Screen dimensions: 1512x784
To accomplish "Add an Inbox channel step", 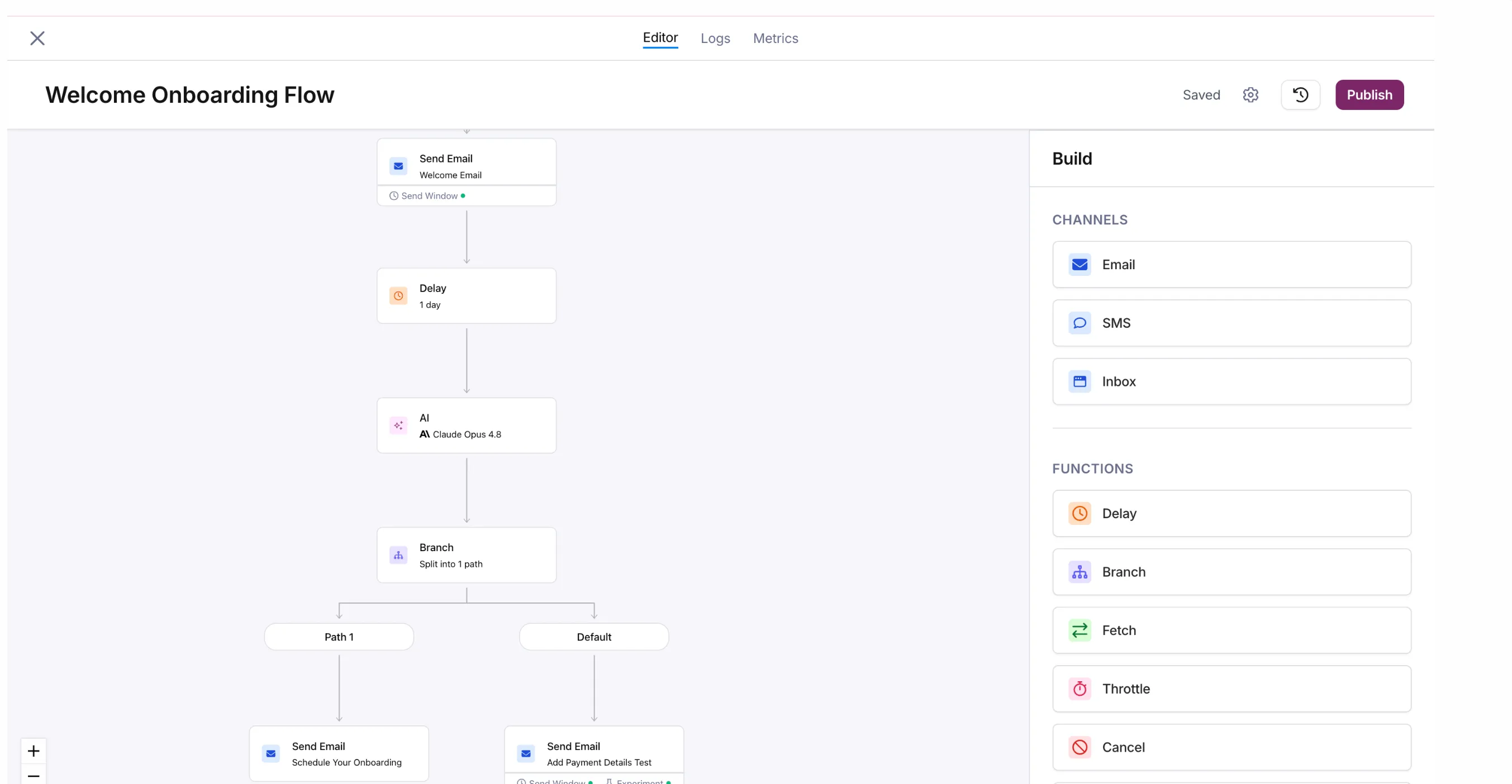I will coord(1231,382).
